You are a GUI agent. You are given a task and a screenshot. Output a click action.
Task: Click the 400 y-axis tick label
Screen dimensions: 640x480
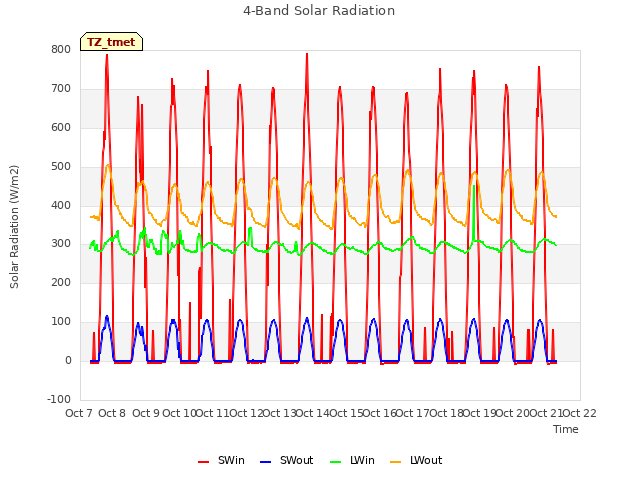[x=61, y=205]
